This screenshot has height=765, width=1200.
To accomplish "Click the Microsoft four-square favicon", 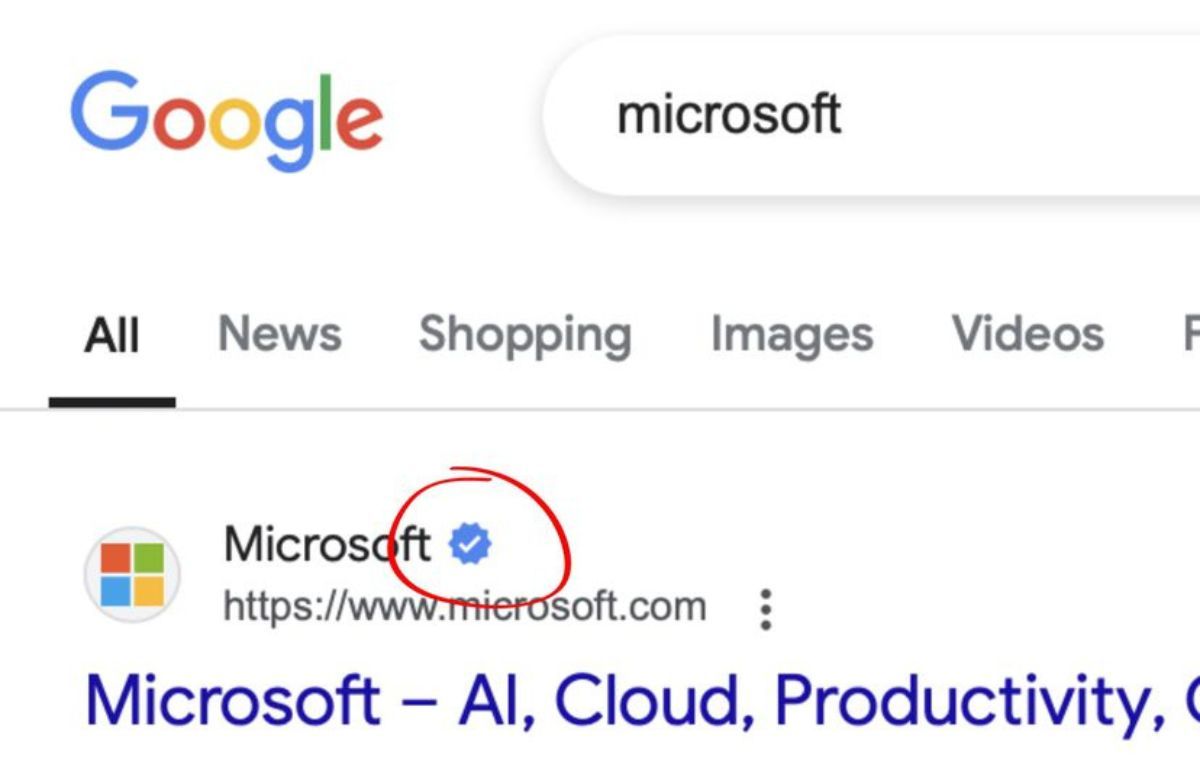I will point(132,575).
